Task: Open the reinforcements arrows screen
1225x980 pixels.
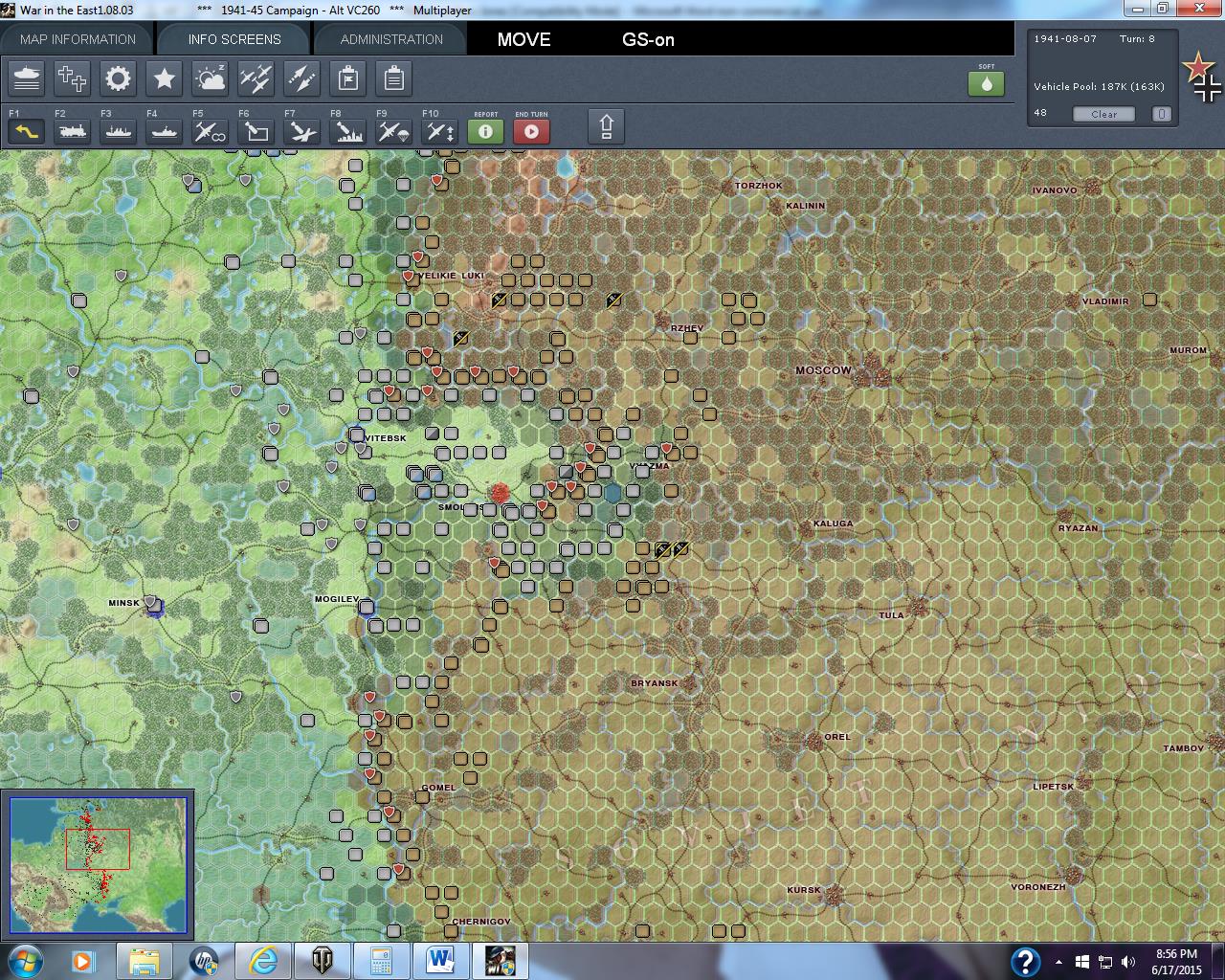Action: (301, 78)
